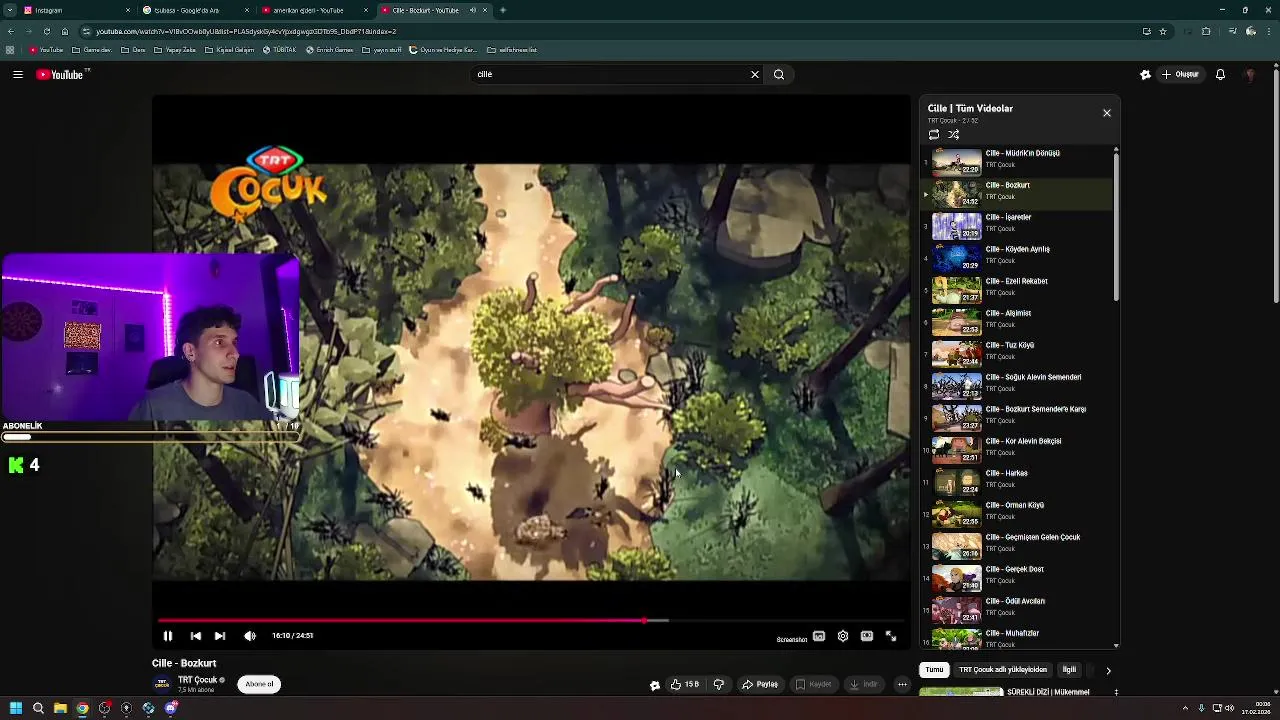Subscribe with the Abone ol button
The width and height of the screenshot is (1280, 720).
[259, 684]
